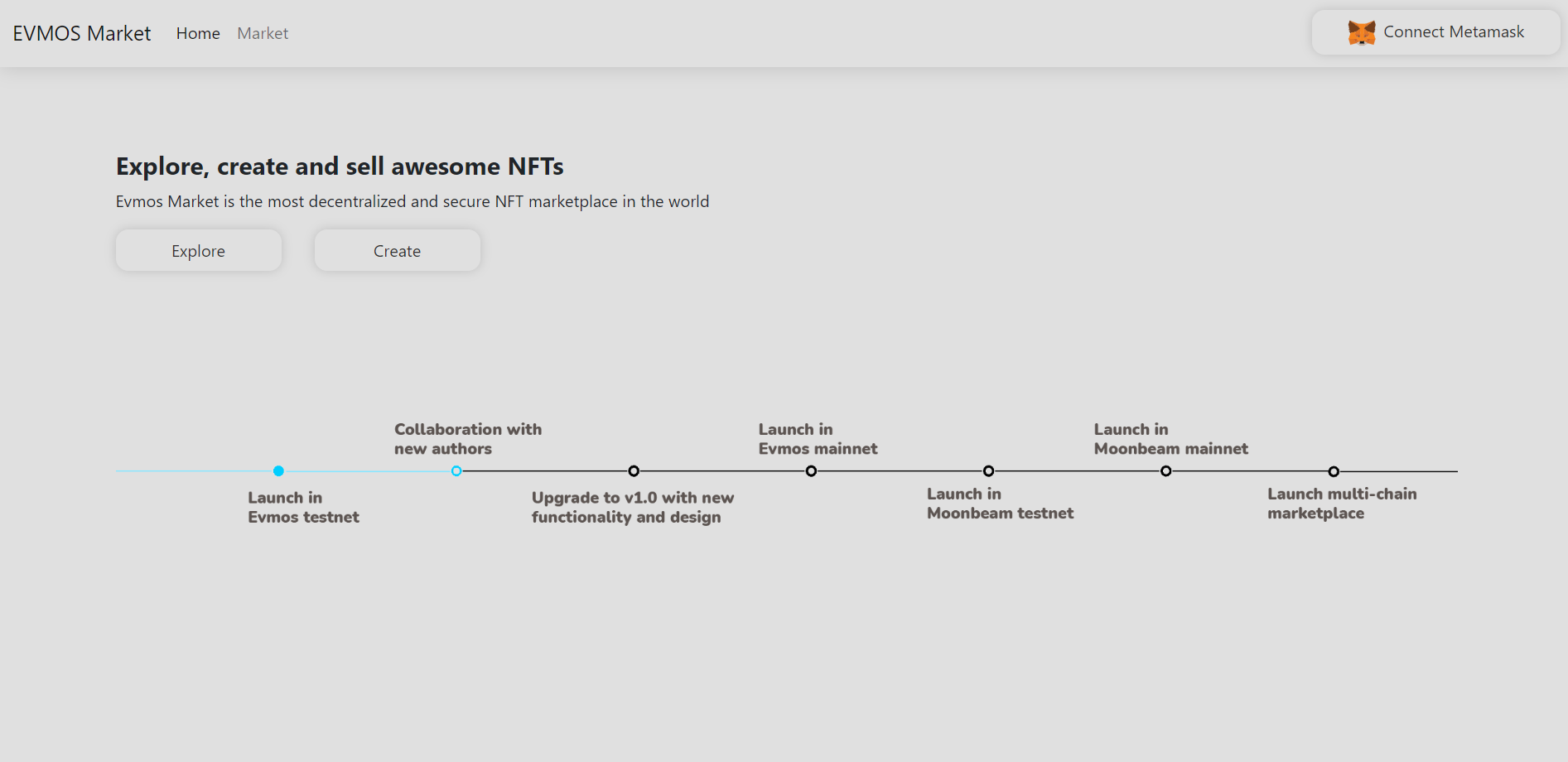Select the Launch multi-chain marketplace marker

(1334, 471)
